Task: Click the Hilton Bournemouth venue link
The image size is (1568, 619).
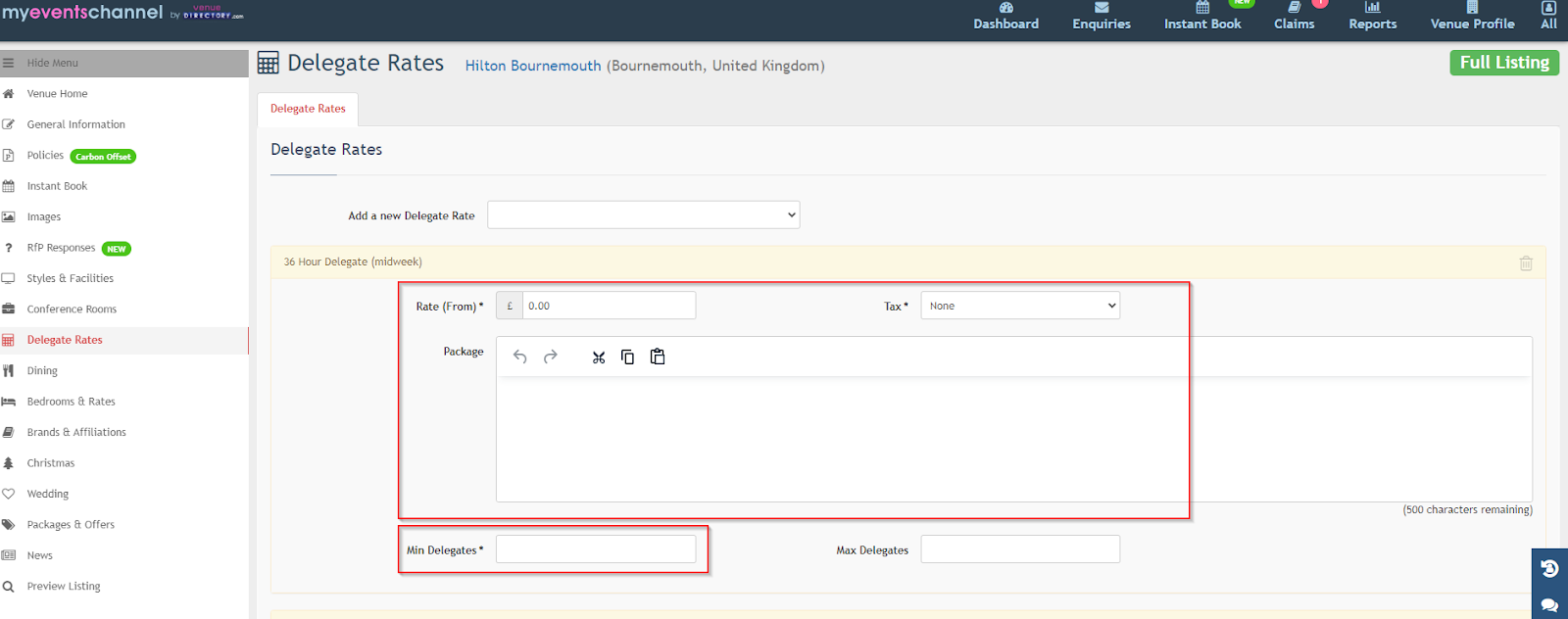Action: 533,66
